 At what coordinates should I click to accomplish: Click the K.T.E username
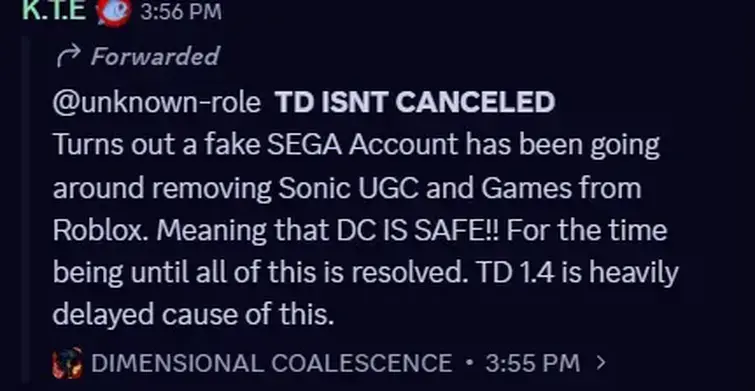[x=54, y=11]
